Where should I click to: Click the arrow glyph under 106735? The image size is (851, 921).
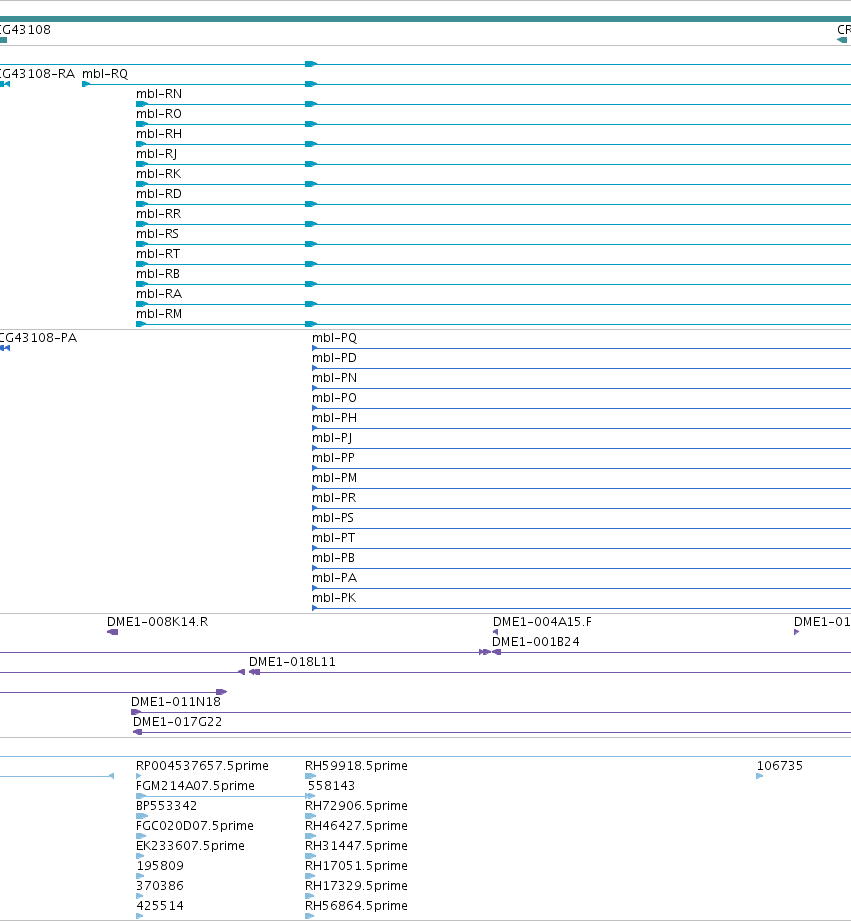point(759,776)
